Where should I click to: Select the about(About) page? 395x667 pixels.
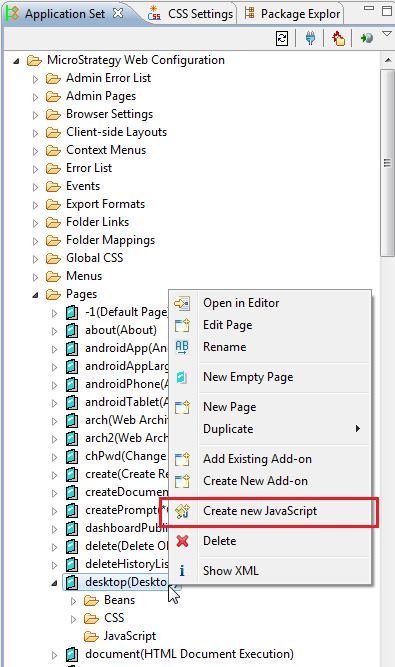pyautogui.click(x=121, y=330)
